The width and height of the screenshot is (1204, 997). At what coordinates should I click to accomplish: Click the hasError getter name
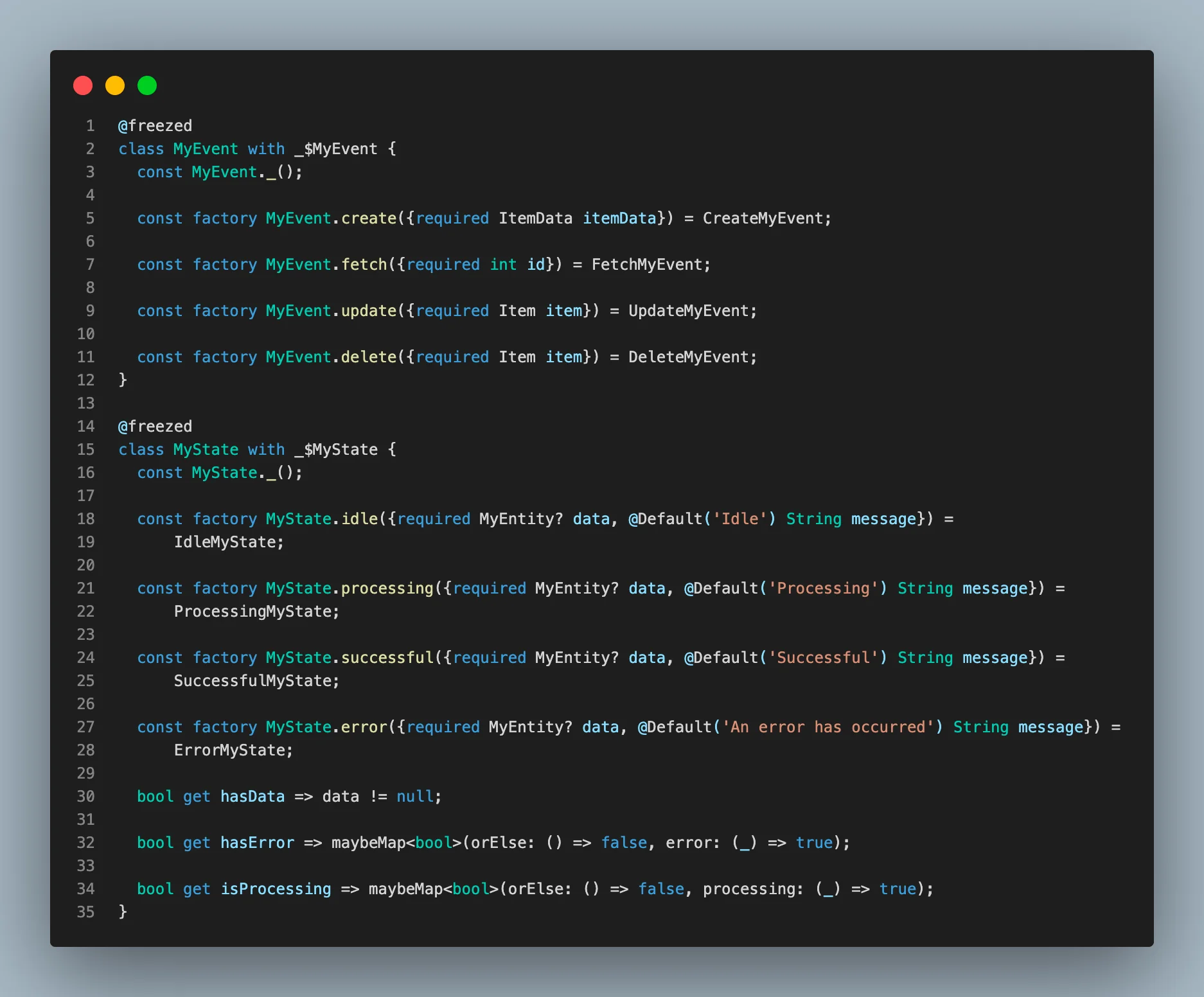coord(257,843)
